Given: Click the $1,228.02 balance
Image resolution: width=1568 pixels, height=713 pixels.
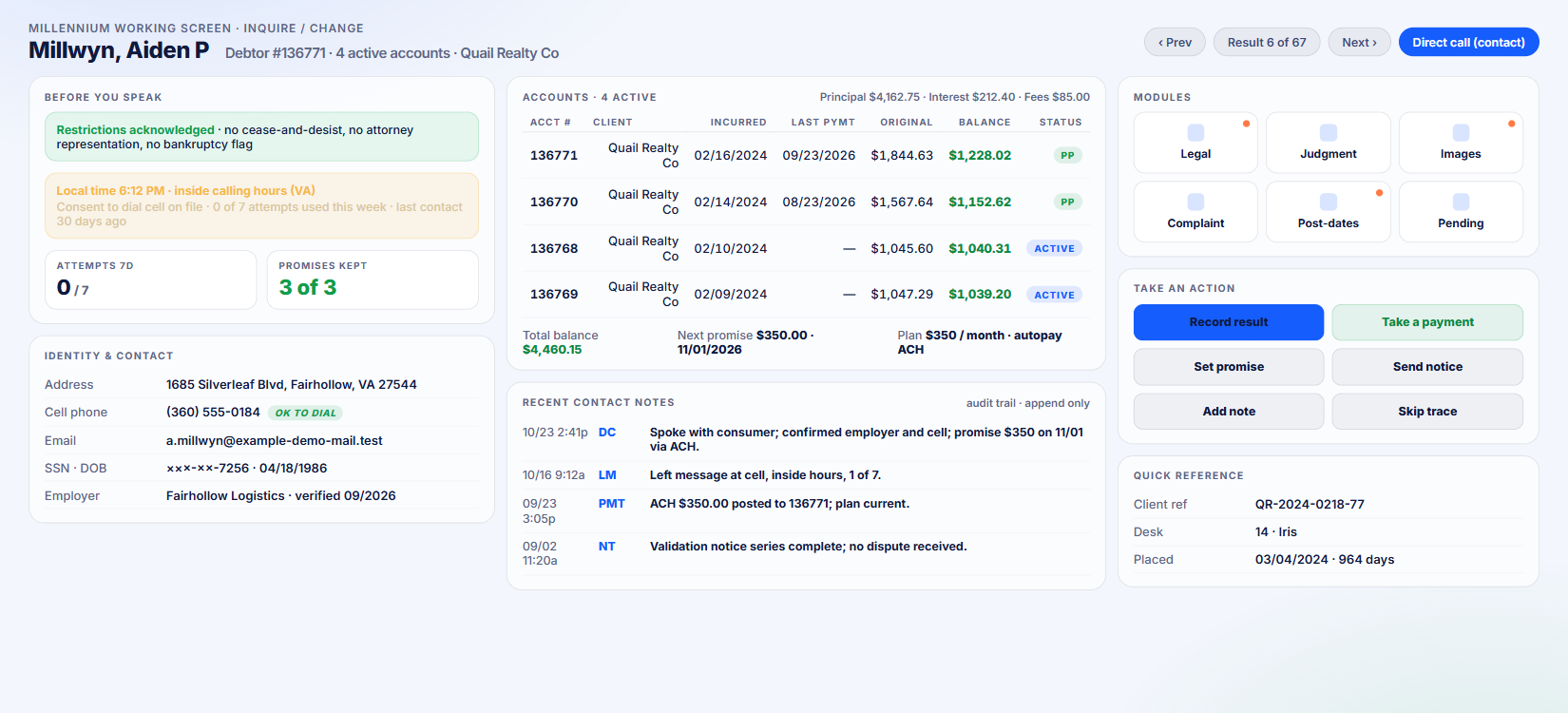Looking at the screenshot, I should click(x=980, y=155).
